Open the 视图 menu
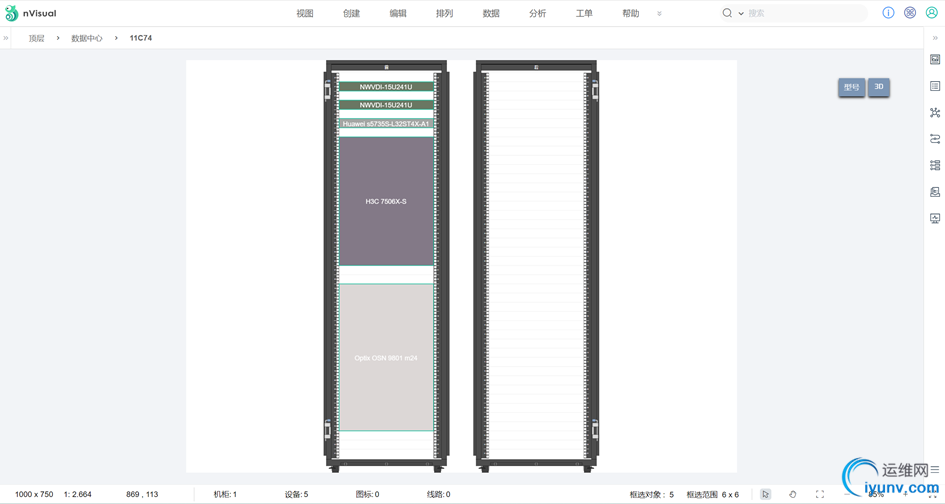Viewport: 945px width, 504px height. click(x=305, y=13)
